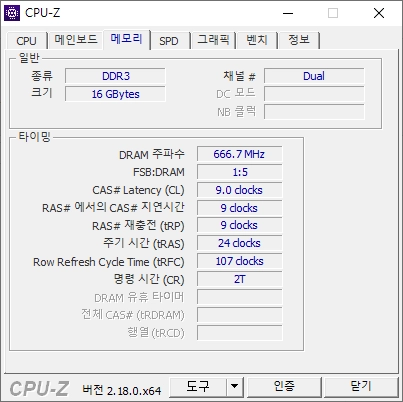Open the CPU tab

click(26, 41)
